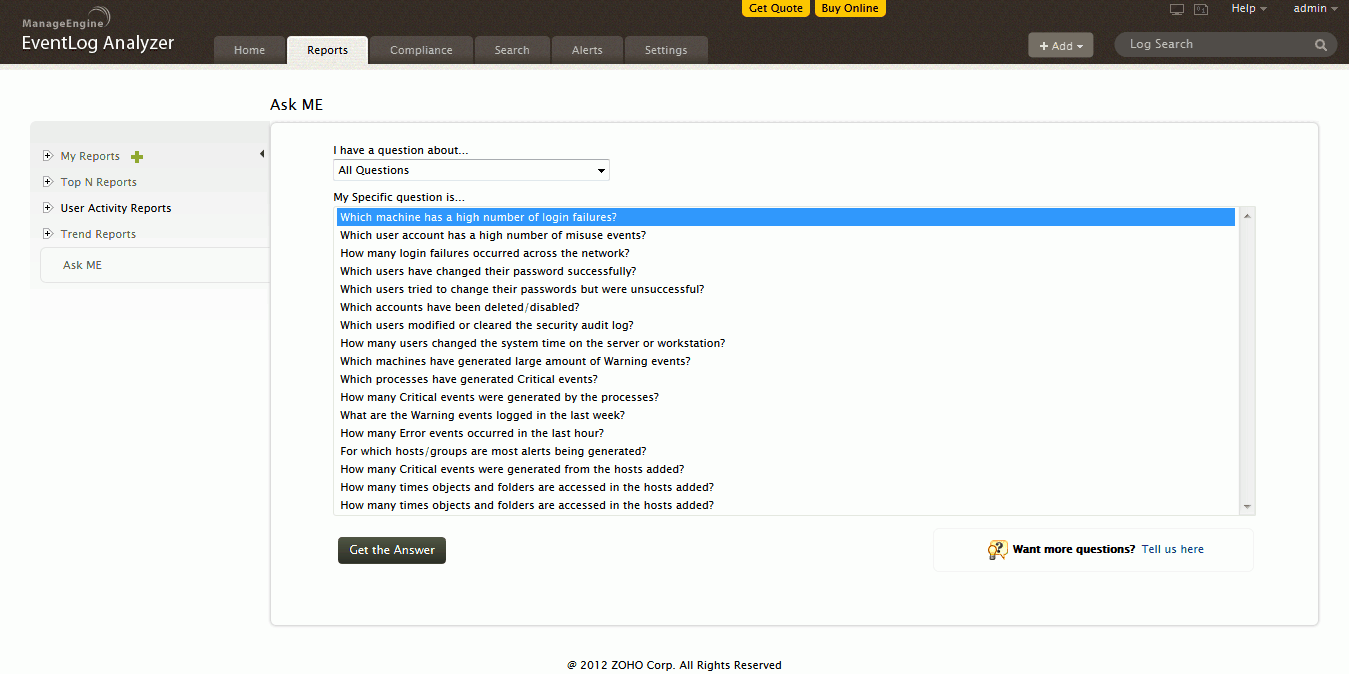Select 'Which processes have generated Critical events?'

[x=786, y=379]
